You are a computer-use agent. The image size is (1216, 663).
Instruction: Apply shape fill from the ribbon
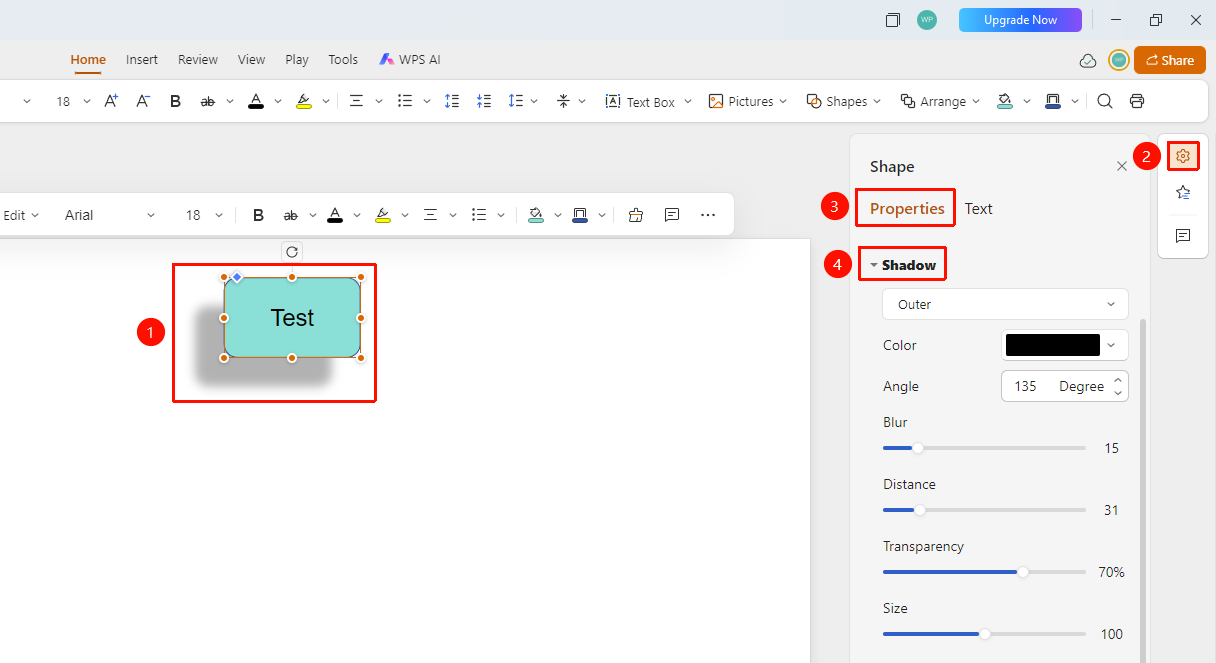1005,101
